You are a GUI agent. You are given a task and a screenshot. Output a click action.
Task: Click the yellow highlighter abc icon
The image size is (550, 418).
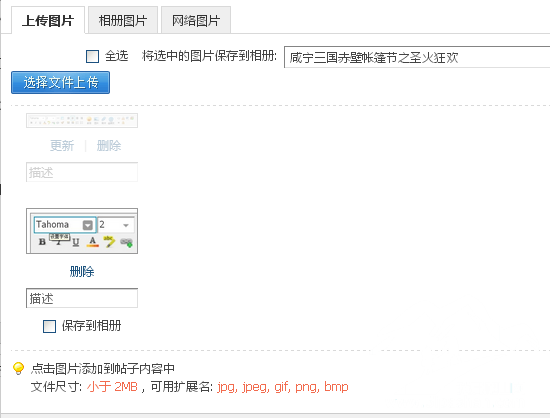(109, 241)
